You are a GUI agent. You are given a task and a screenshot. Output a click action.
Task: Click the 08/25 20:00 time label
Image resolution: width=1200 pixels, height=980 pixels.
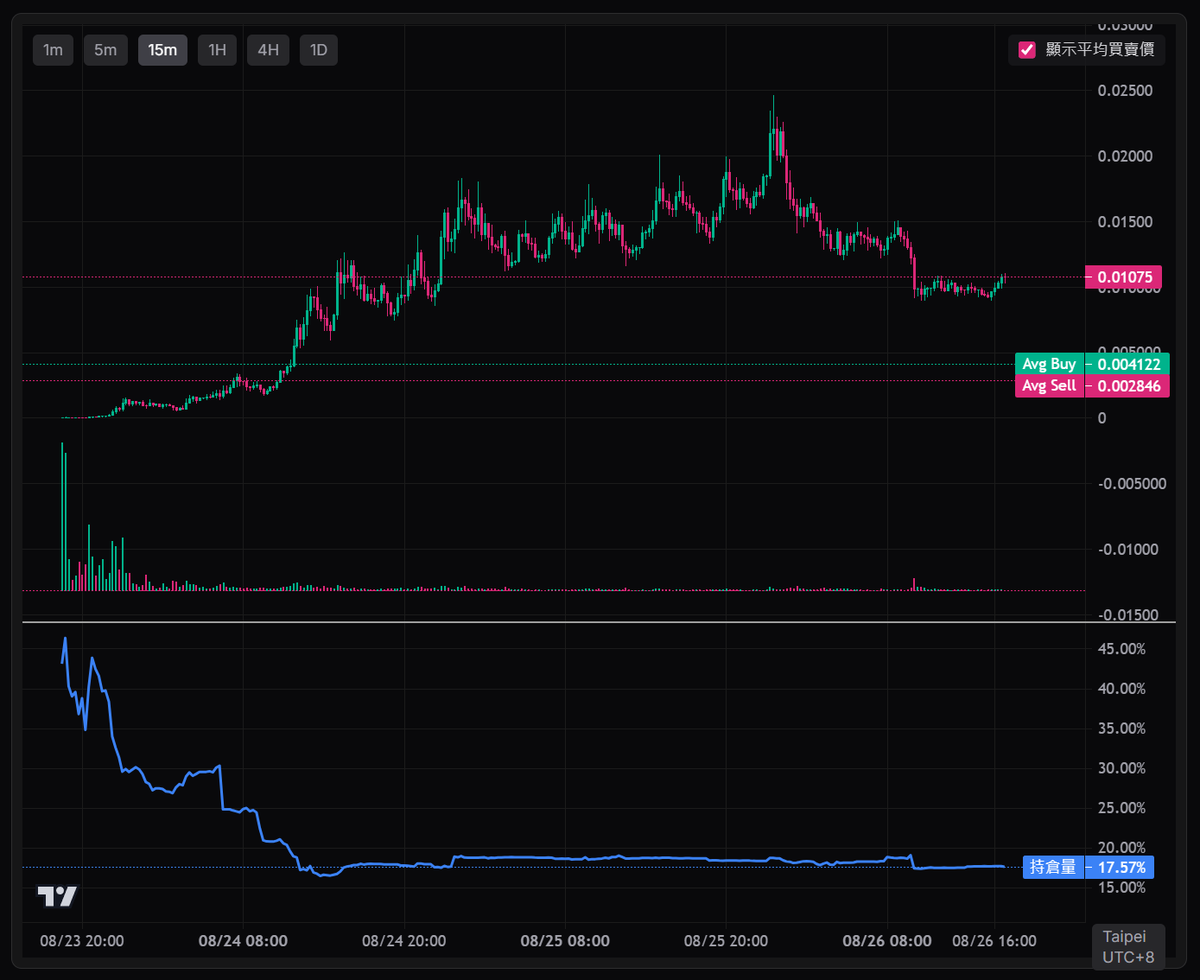pos(726,941)
